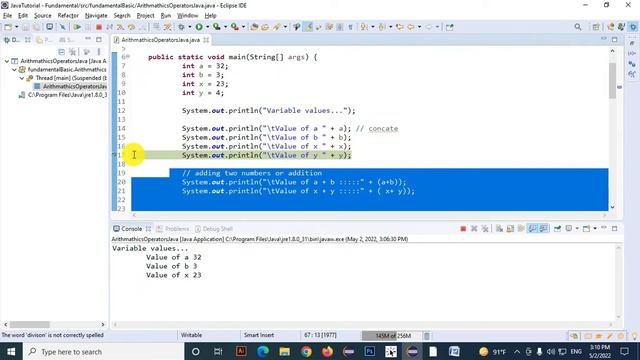Open Microsoft Edge from the taskbar
The width and height of the screenshot is (640, 360).
pos(263,351)
